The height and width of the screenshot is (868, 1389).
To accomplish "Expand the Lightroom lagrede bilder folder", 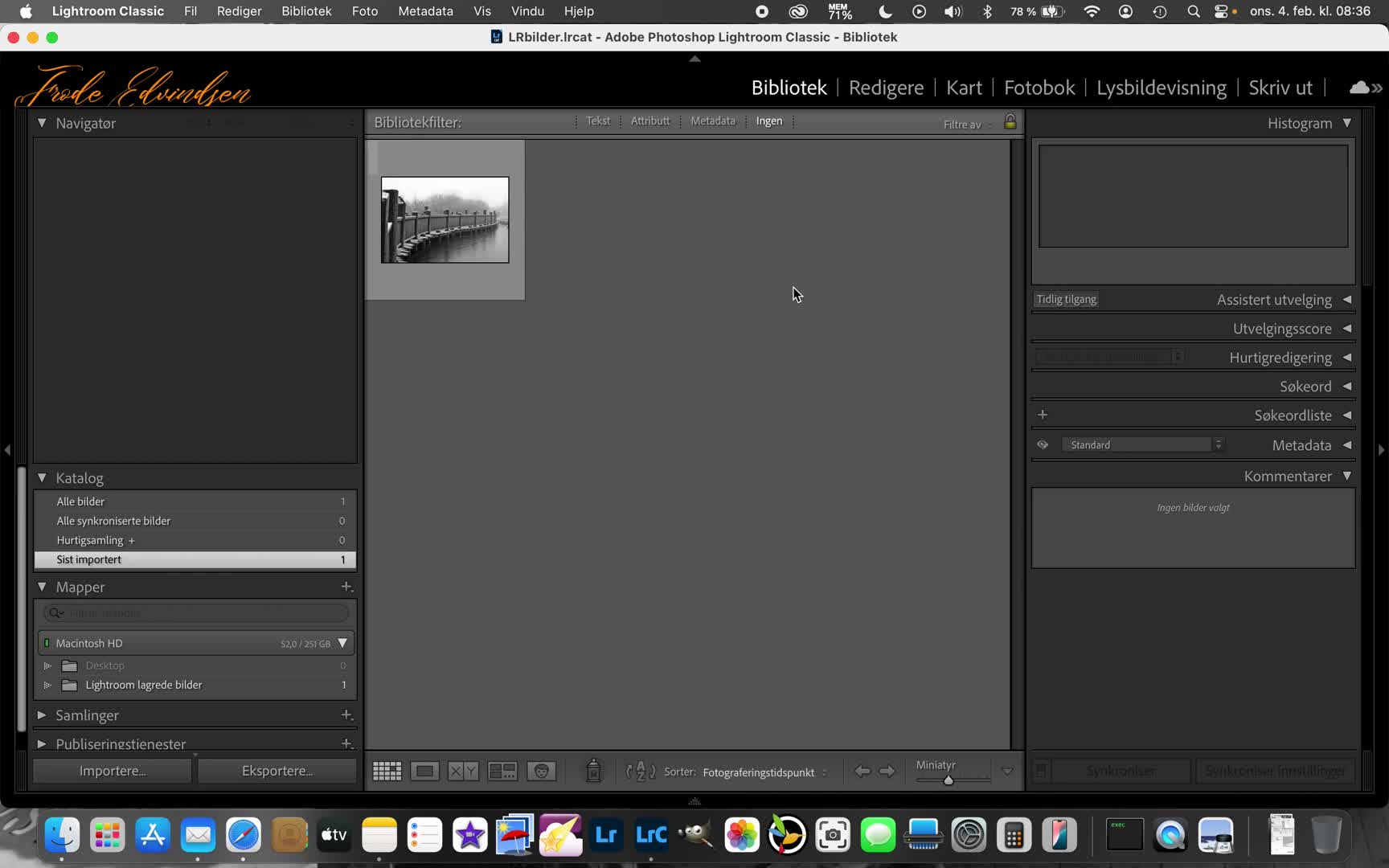I will [x=47, y=685].
